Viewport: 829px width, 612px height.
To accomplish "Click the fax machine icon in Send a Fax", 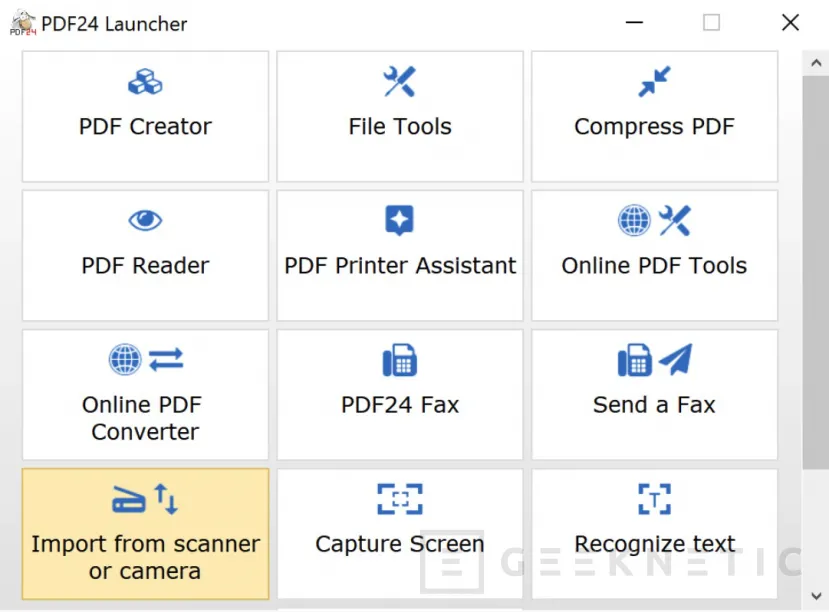I will [634, 360].
